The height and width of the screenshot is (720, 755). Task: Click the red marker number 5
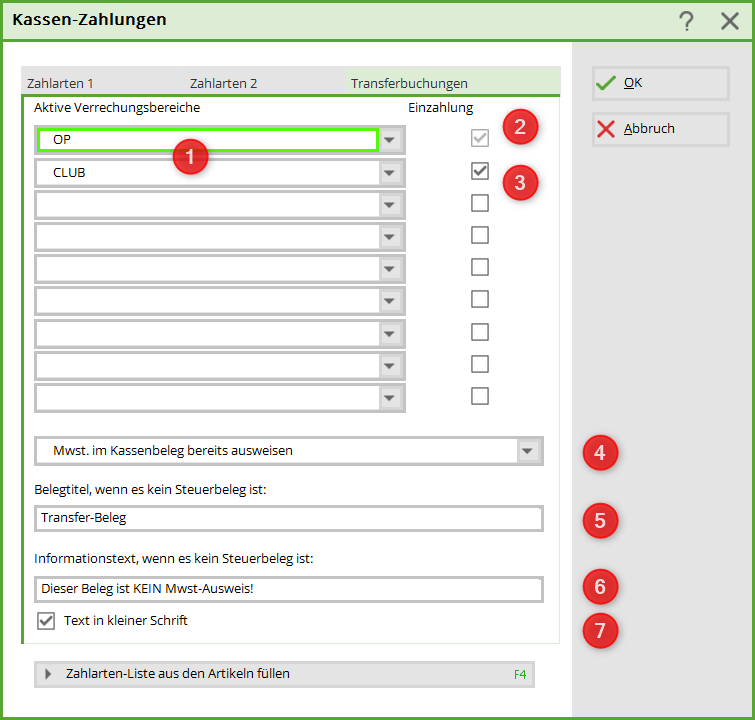[600, 520]
